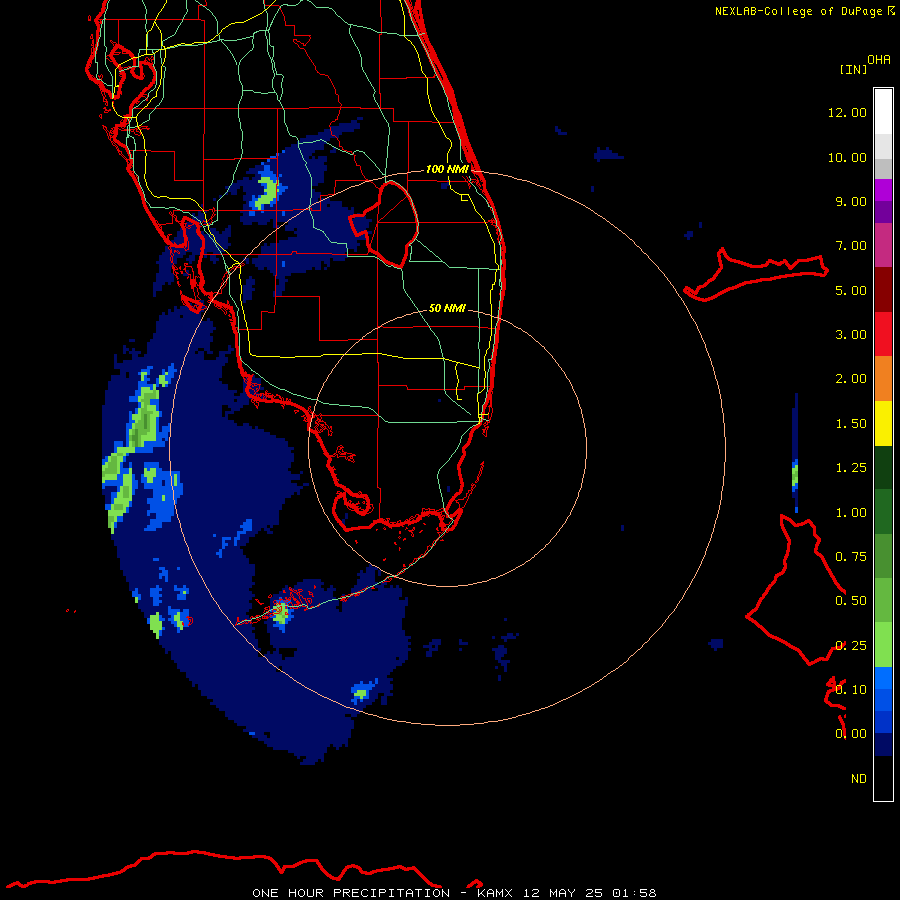Click the NEXLAB-College of DuPage credit text

pos(798,11)
